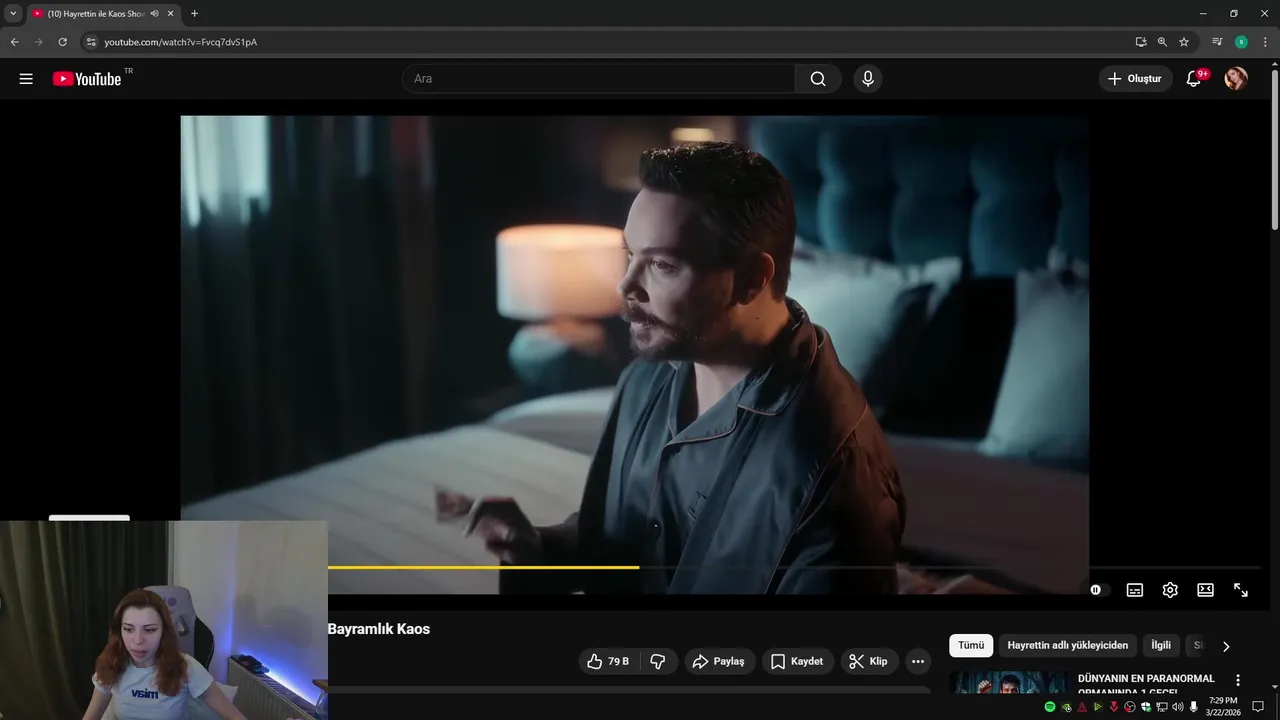Open the zoom indicator in address bar
Viewport: 1280px width, 720px height.
(1162, 42)
